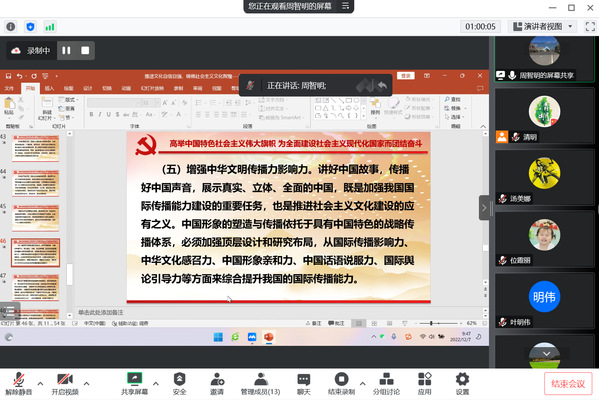Open the Settings (设置) gear icon
This screenshot has height=400, width=599.
click(462, 379)
